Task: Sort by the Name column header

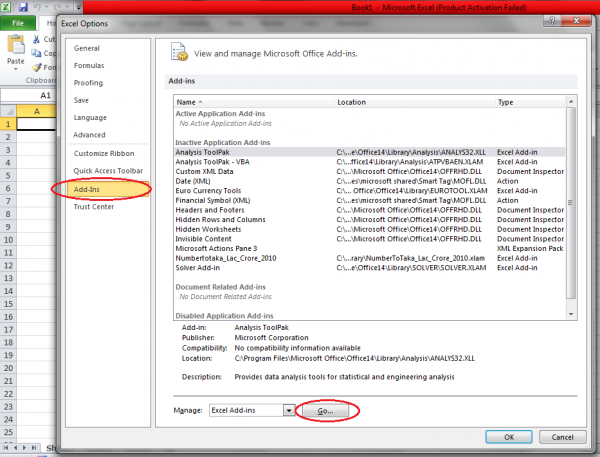Action: (254, 102)
